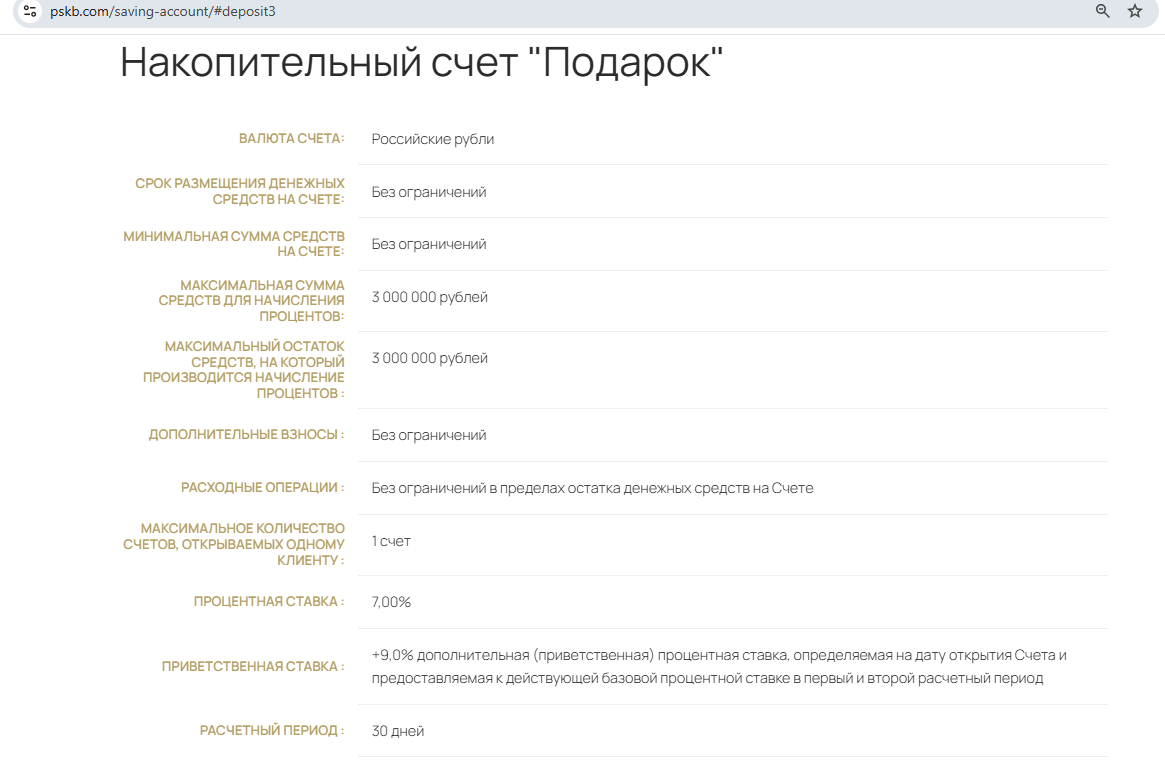Click the ВАЛЮТА СЧЕТА label
Screen dimensions: 1165x762
pos(291,138)
